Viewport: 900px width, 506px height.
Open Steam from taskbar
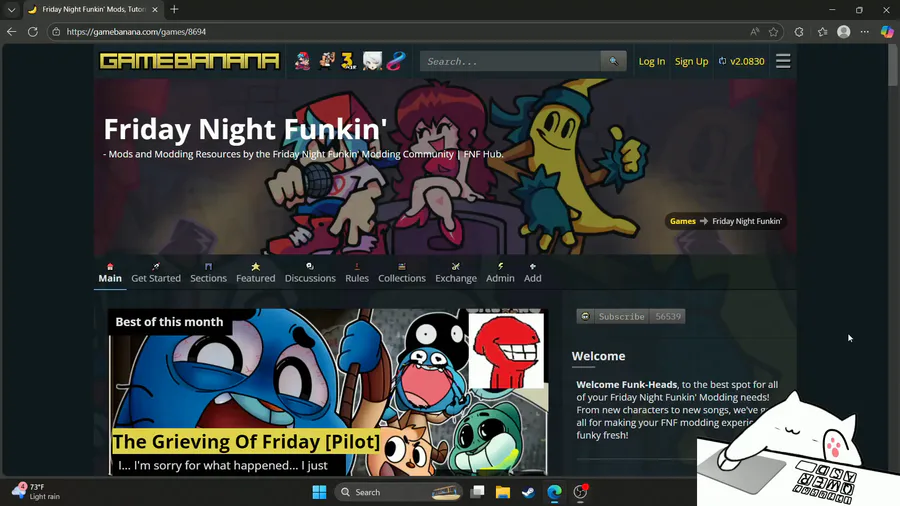click(528, 492)
